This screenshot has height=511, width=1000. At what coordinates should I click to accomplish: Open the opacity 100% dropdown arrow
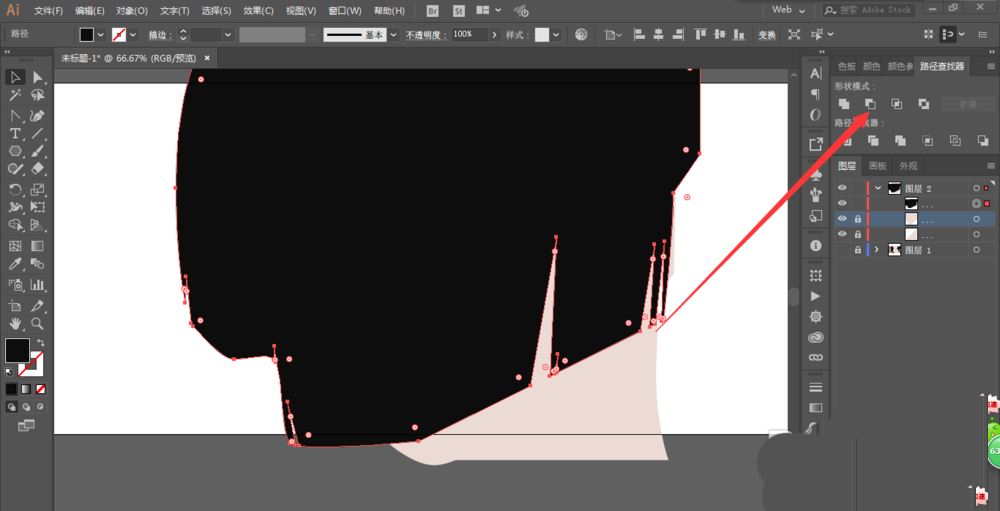coord(492,34)
